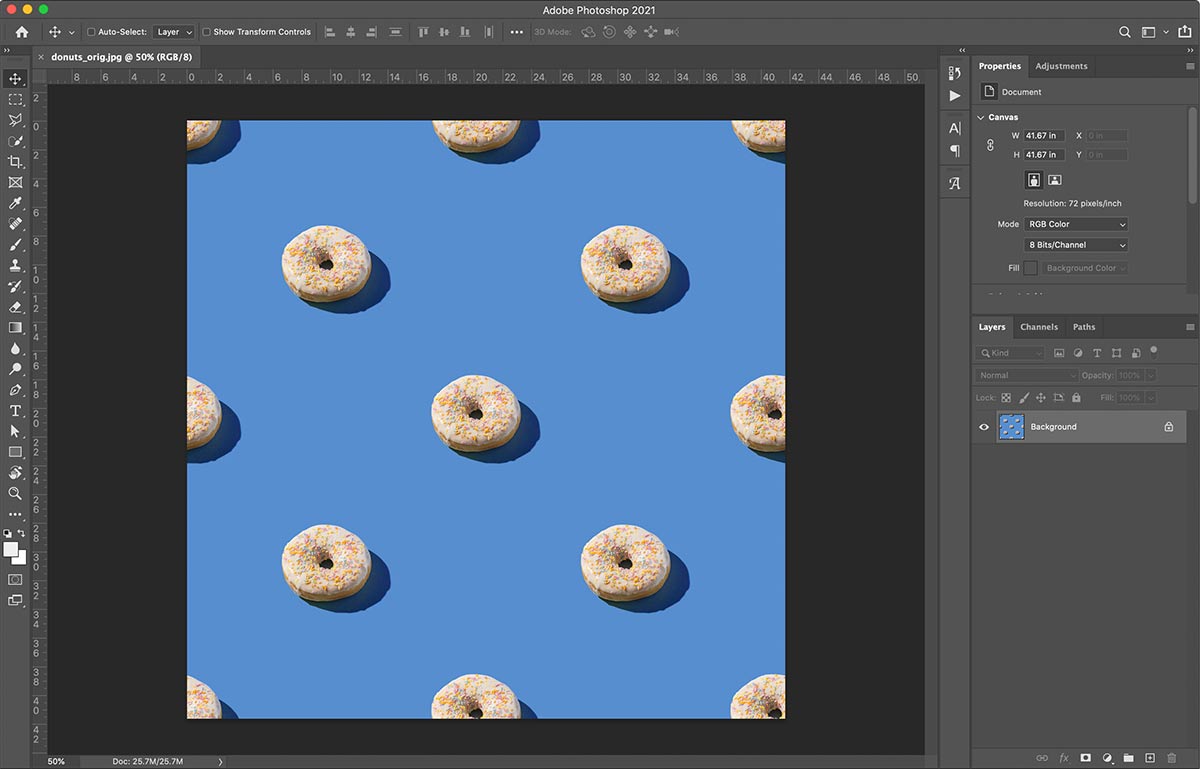Hide the Background layer

pyautogui.click(x=983, y=426)
